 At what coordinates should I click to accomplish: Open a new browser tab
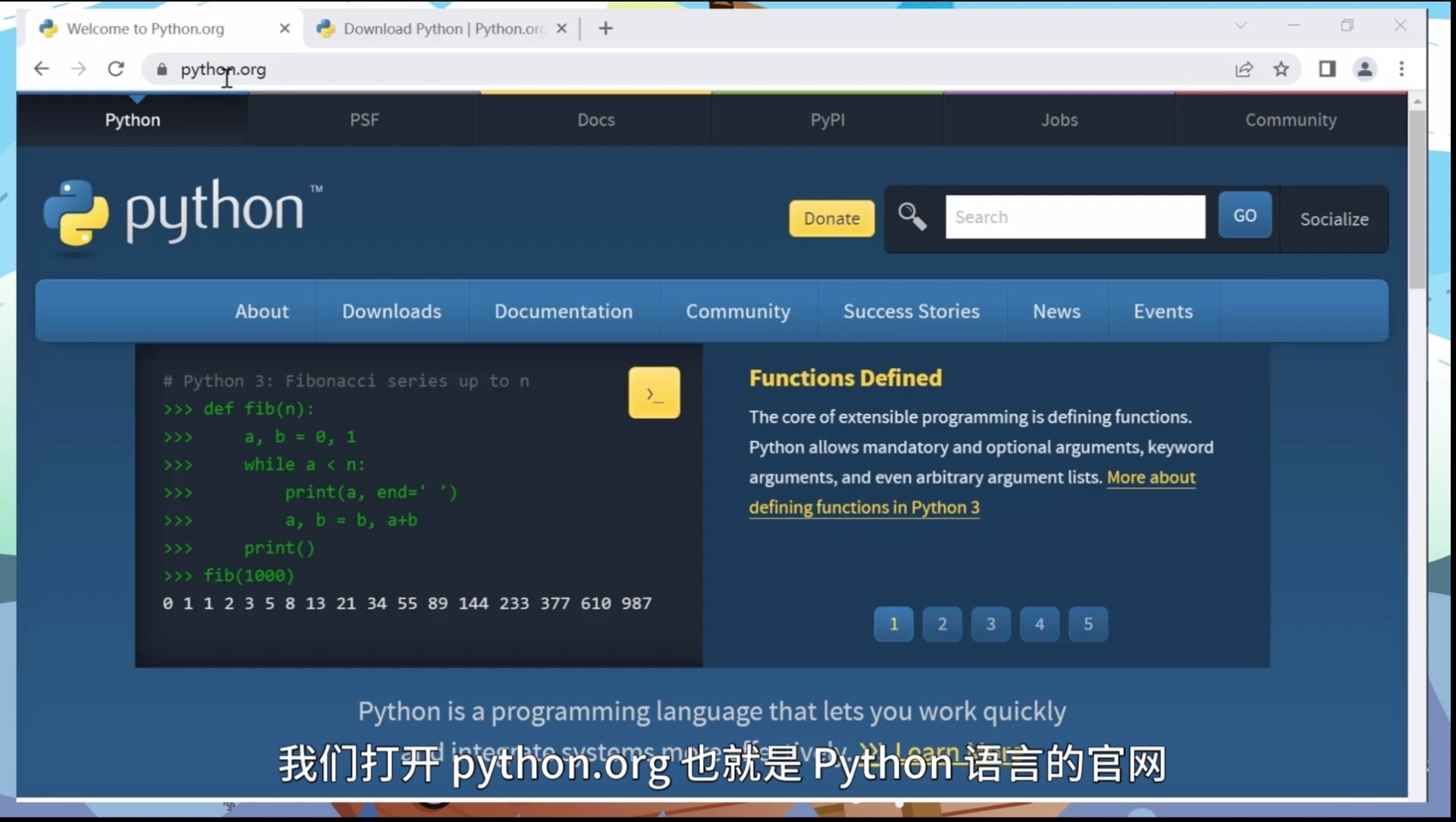point(605,29)
